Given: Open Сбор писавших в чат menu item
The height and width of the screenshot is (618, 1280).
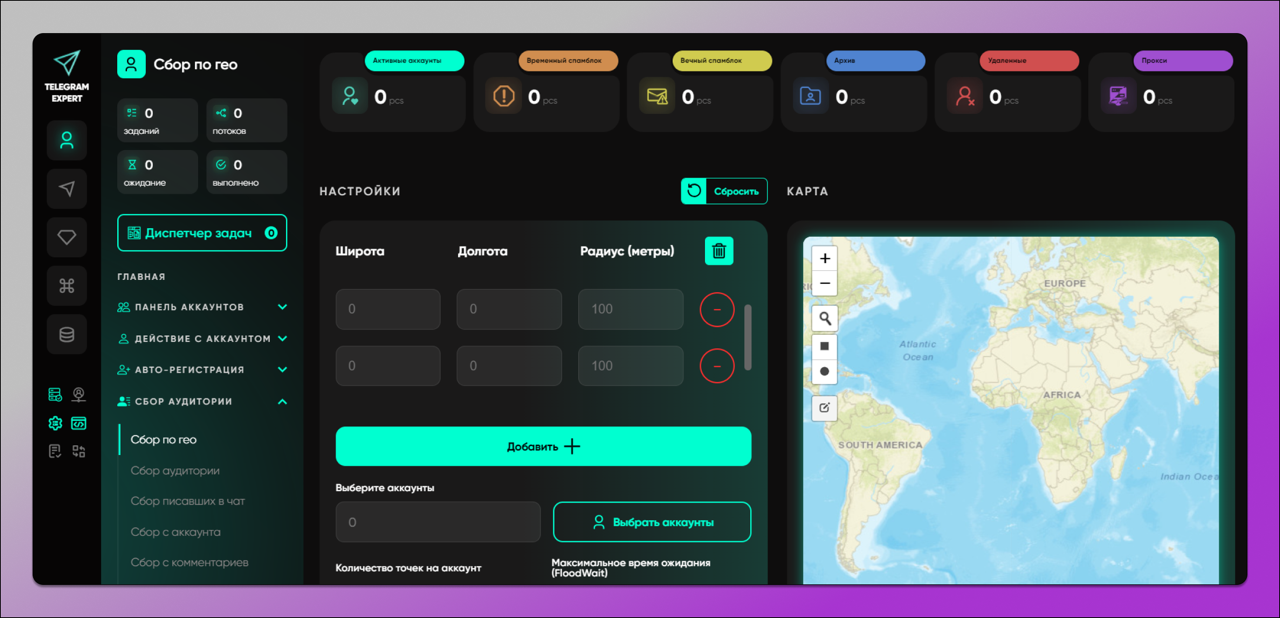Looking at the screenshot, I should [x=187, y=501].
